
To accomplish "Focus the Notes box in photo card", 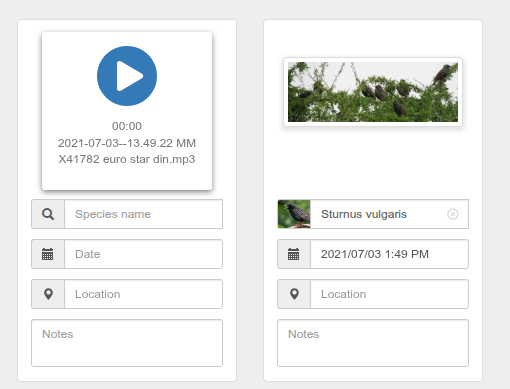I will pos(373,343).
